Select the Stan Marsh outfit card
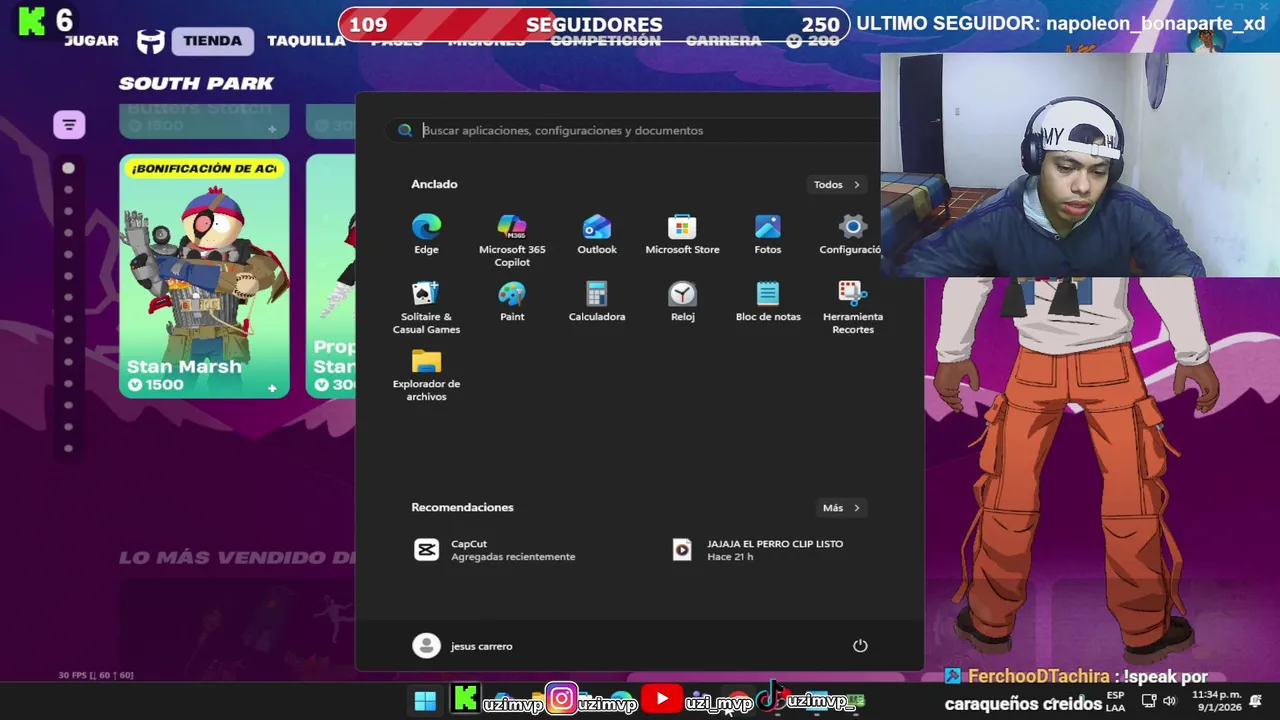1280x720 pixels. 204,276
